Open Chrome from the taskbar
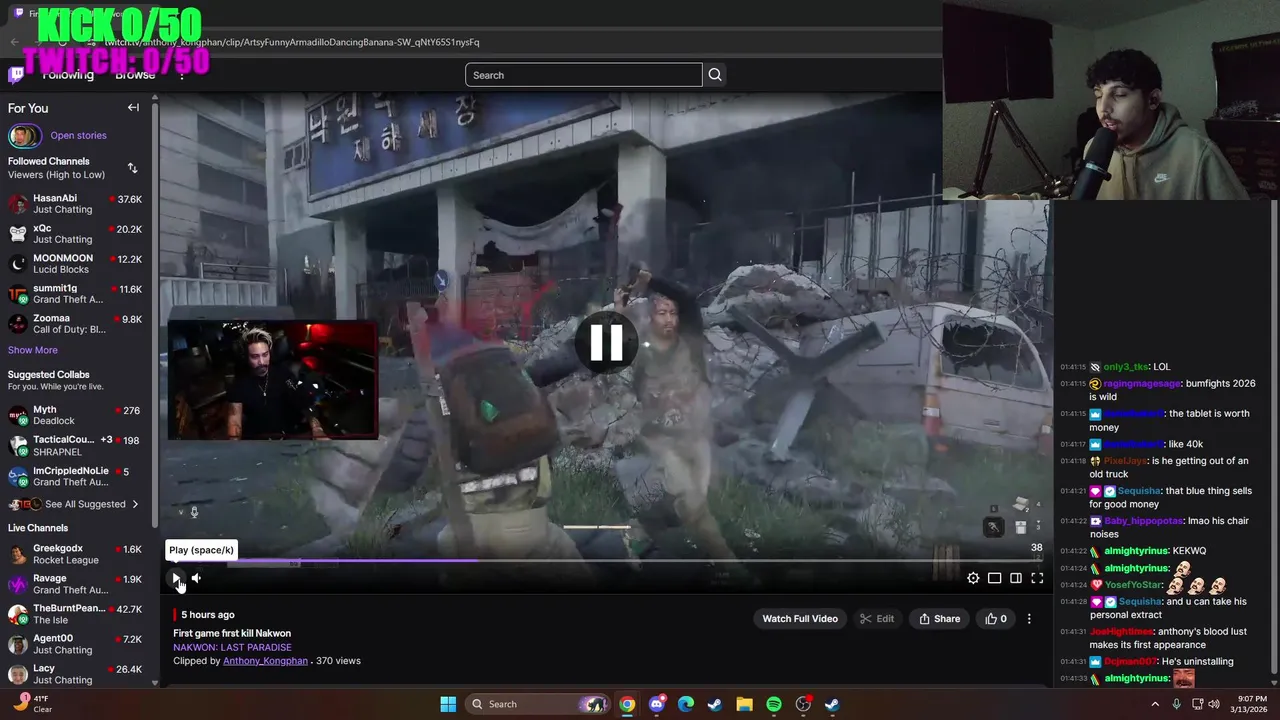This screenshot has width=1280, height=720. pyautogui.click(x=627, y=704)
